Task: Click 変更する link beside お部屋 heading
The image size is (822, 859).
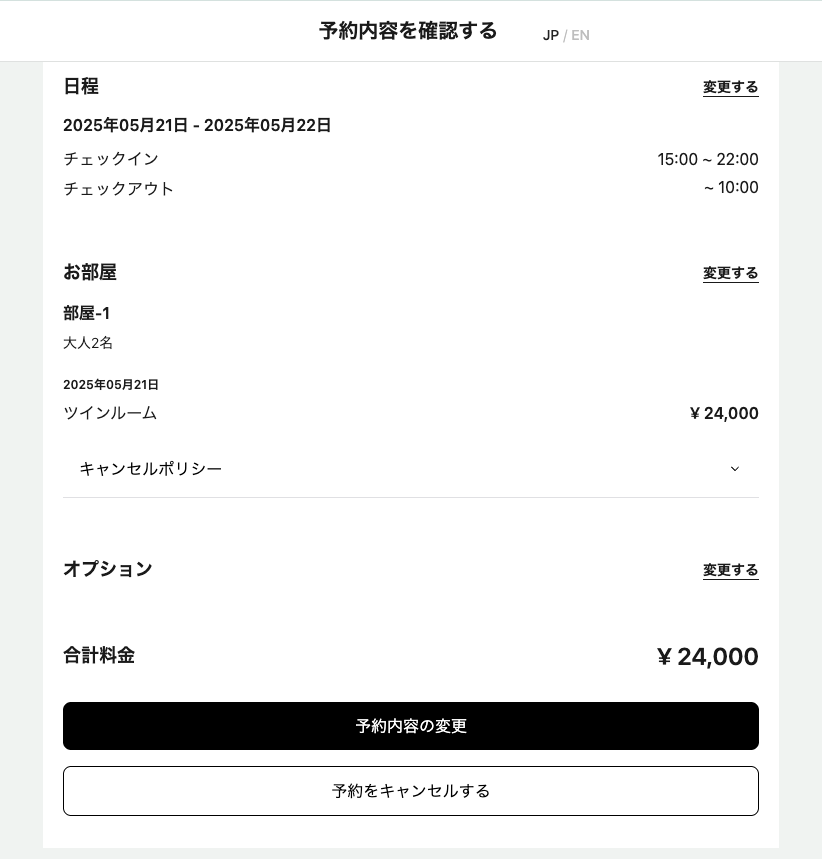Action: tap(730, 273)
